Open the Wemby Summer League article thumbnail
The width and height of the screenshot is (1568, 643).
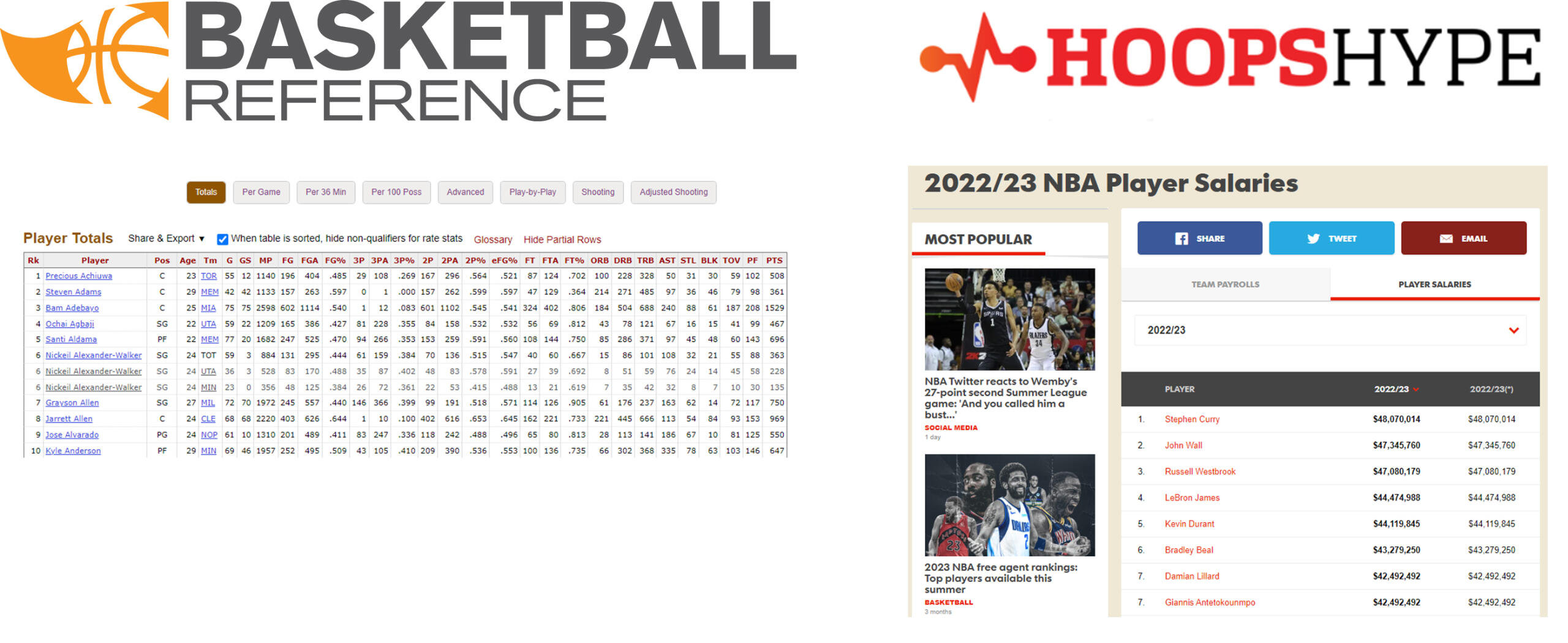[x=1009, y=319]
